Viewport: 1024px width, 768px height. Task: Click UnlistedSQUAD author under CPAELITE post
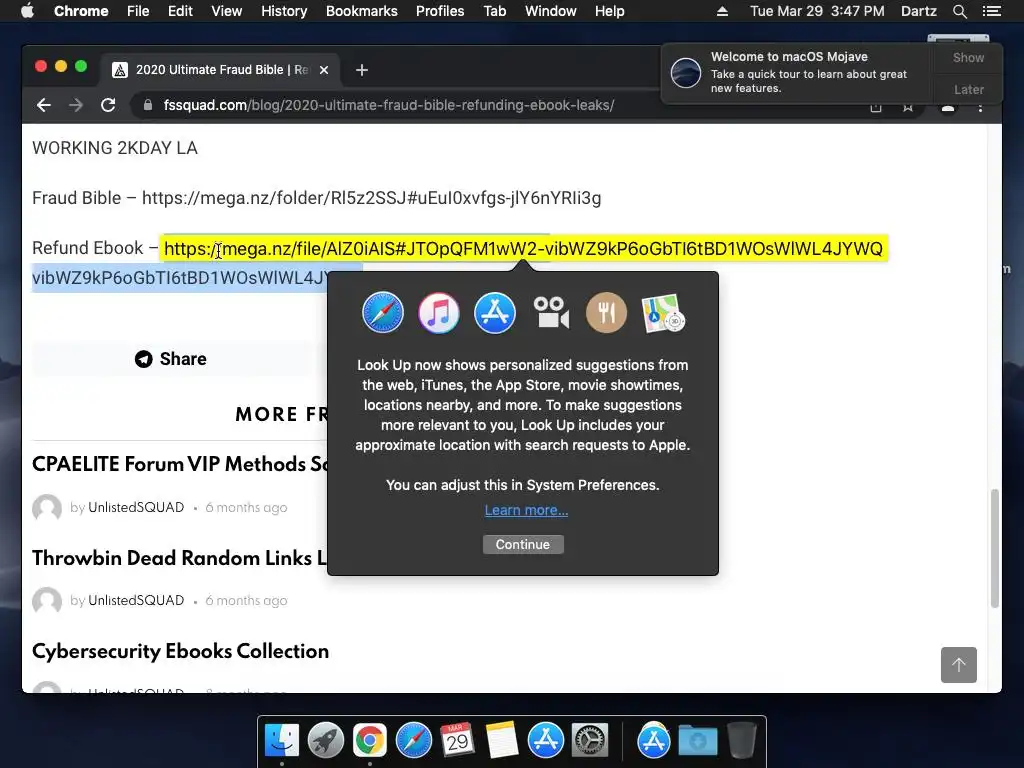click(x=136, y=507)
